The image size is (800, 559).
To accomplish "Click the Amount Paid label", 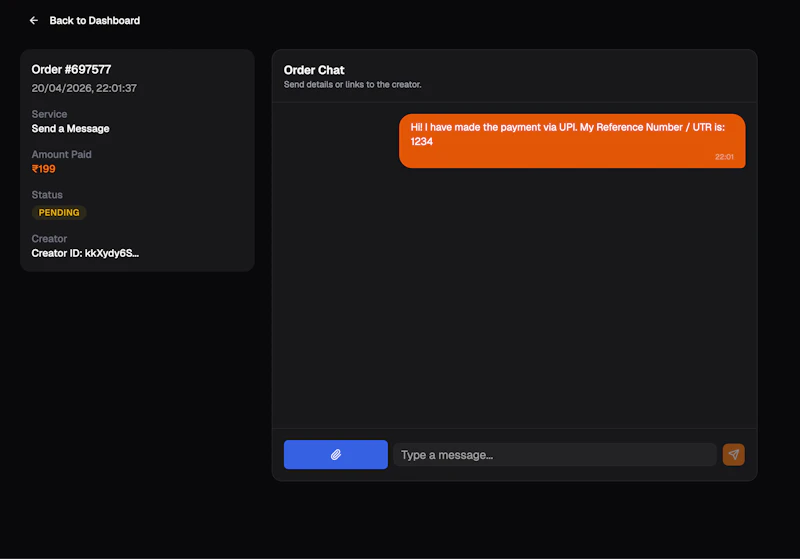I will (x=61, y=155).
